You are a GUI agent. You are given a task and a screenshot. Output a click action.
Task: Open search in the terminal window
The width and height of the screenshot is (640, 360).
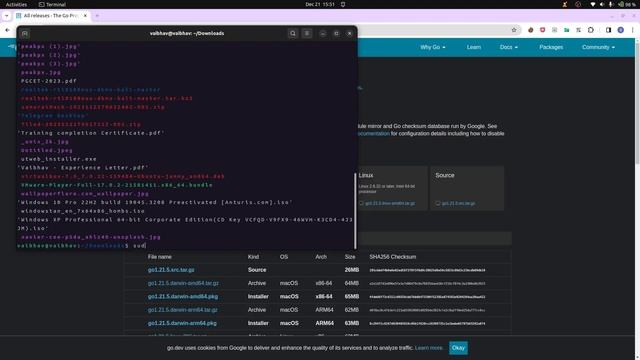tap(293, 33)
